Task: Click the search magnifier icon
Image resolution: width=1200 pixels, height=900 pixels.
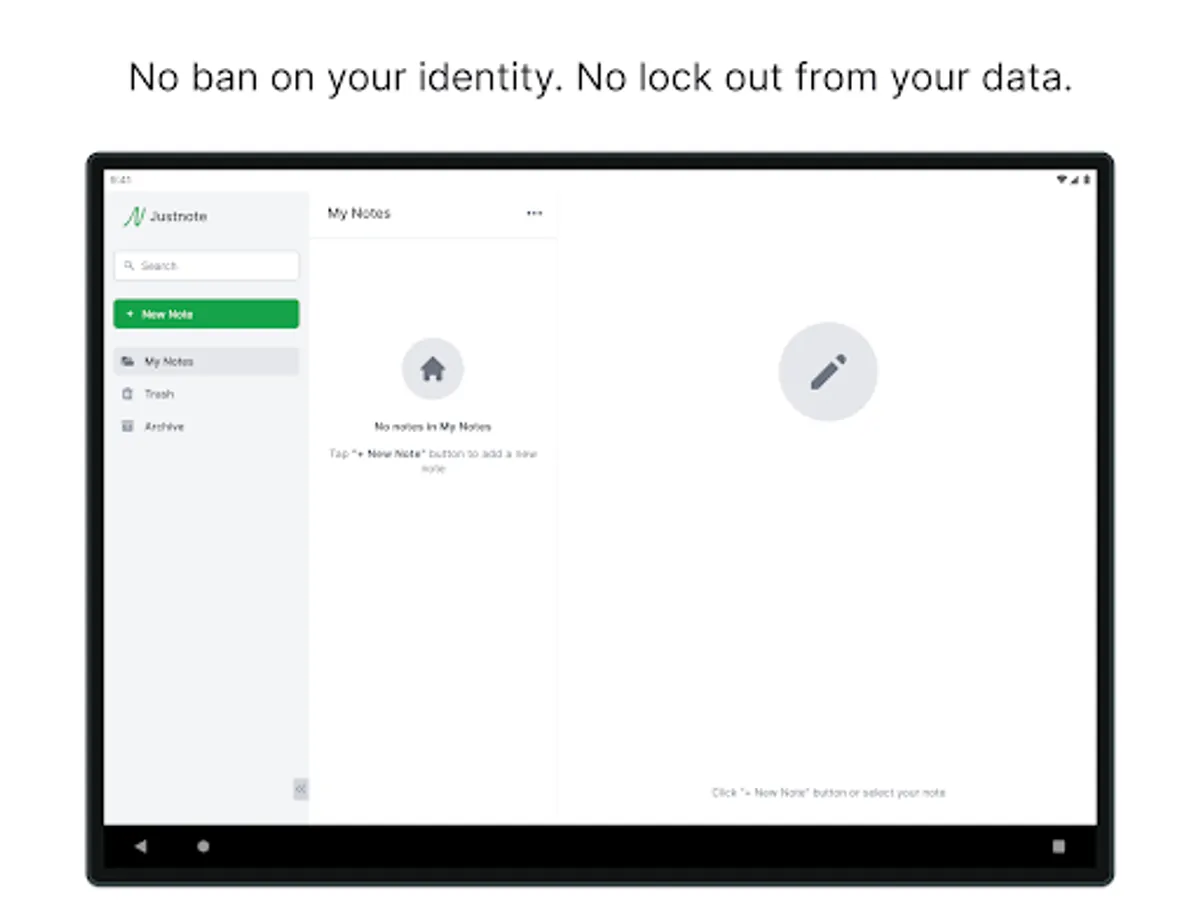Action: point(129,266)
